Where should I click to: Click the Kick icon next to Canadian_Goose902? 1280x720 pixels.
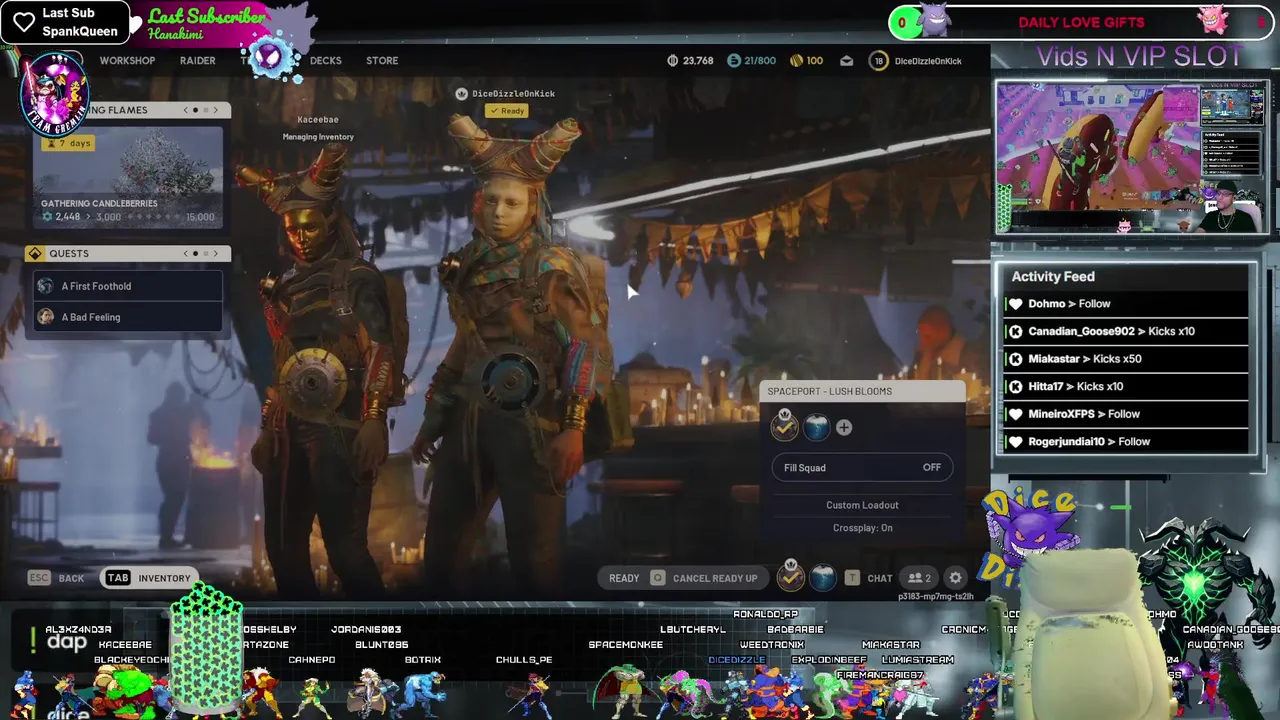point(1016,331)
